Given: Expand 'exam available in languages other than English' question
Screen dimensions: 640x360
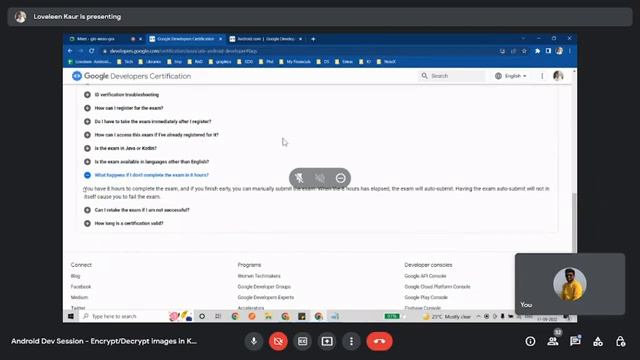Looking at the screenshot, I should click(147, 162).
